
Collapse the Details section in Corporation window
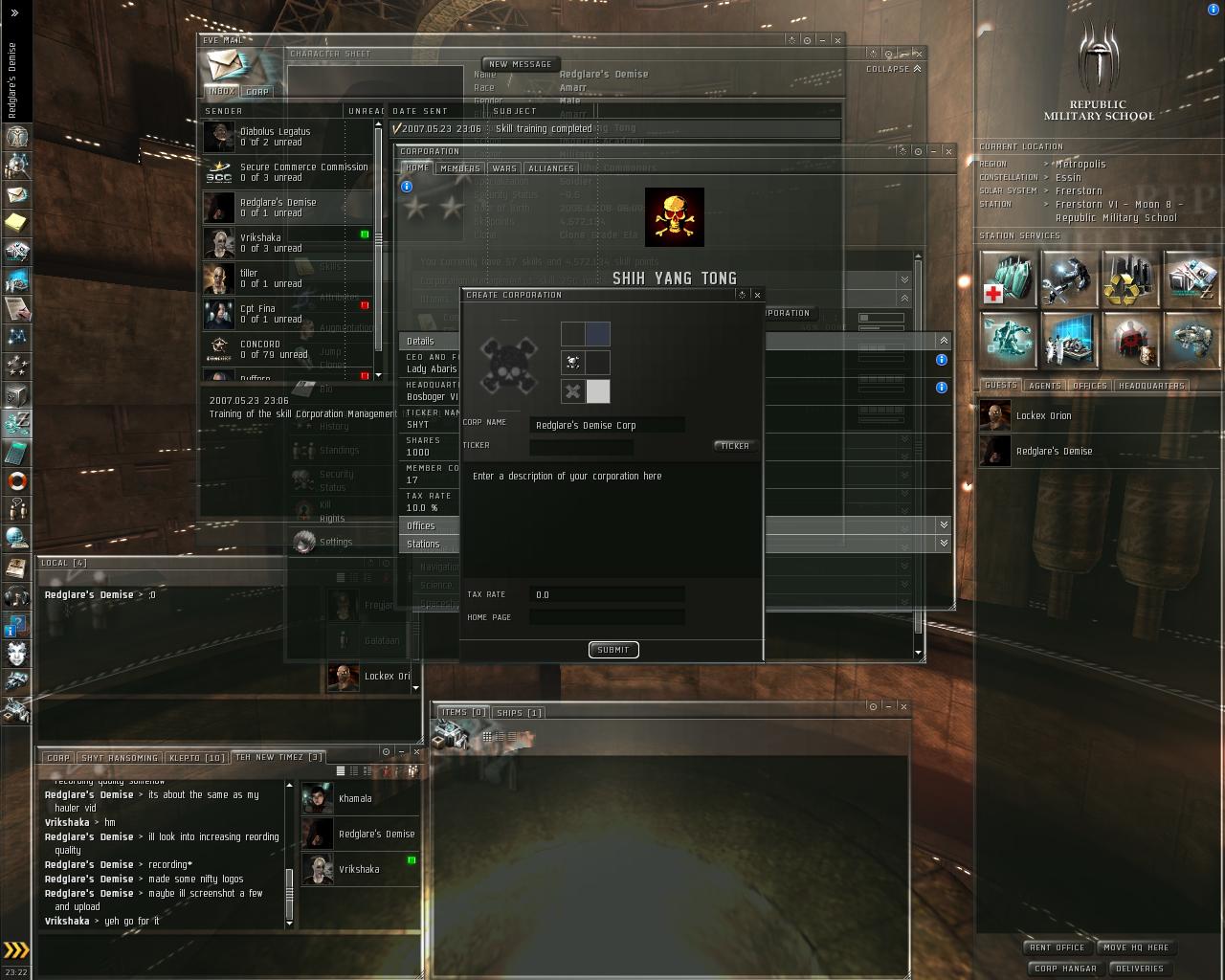tap(944, 341)
